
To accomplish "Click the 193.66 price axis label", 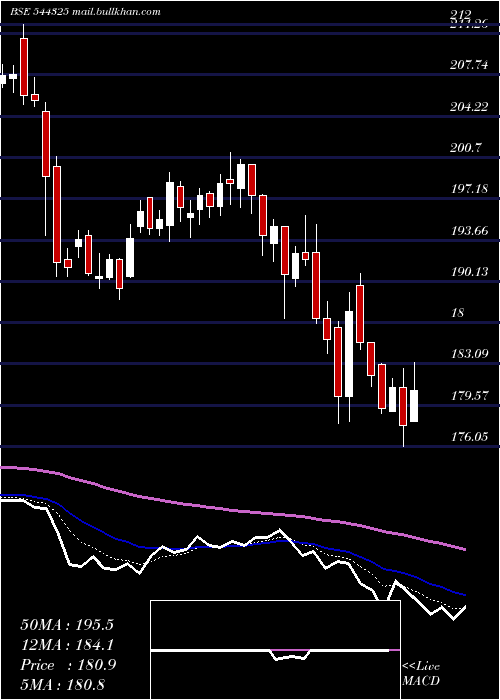I will (469, 231).
